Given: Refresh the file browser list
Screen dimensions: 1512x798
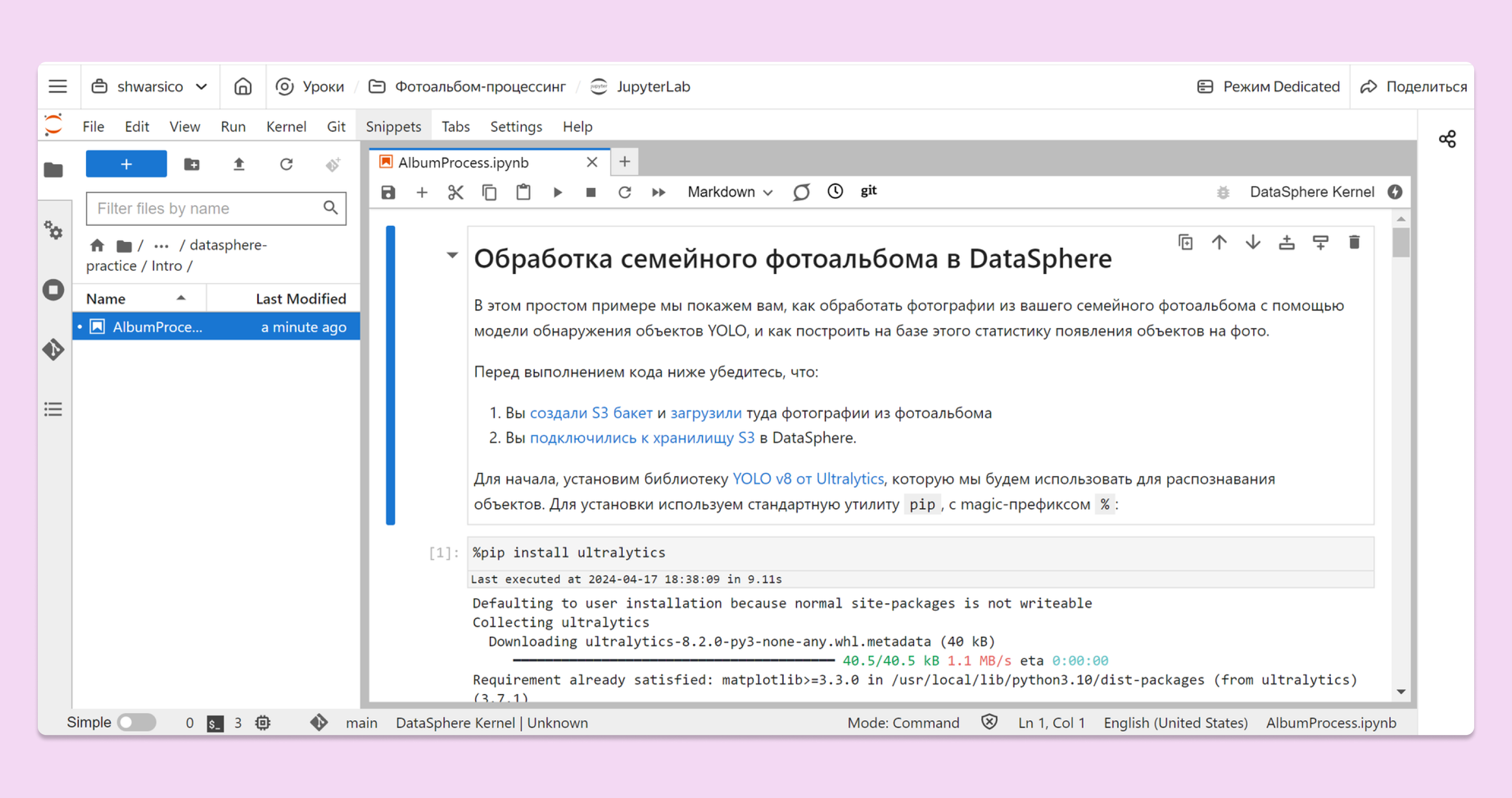Looking at the screenshot, I should pyautogui.click(x=287, y=164).
